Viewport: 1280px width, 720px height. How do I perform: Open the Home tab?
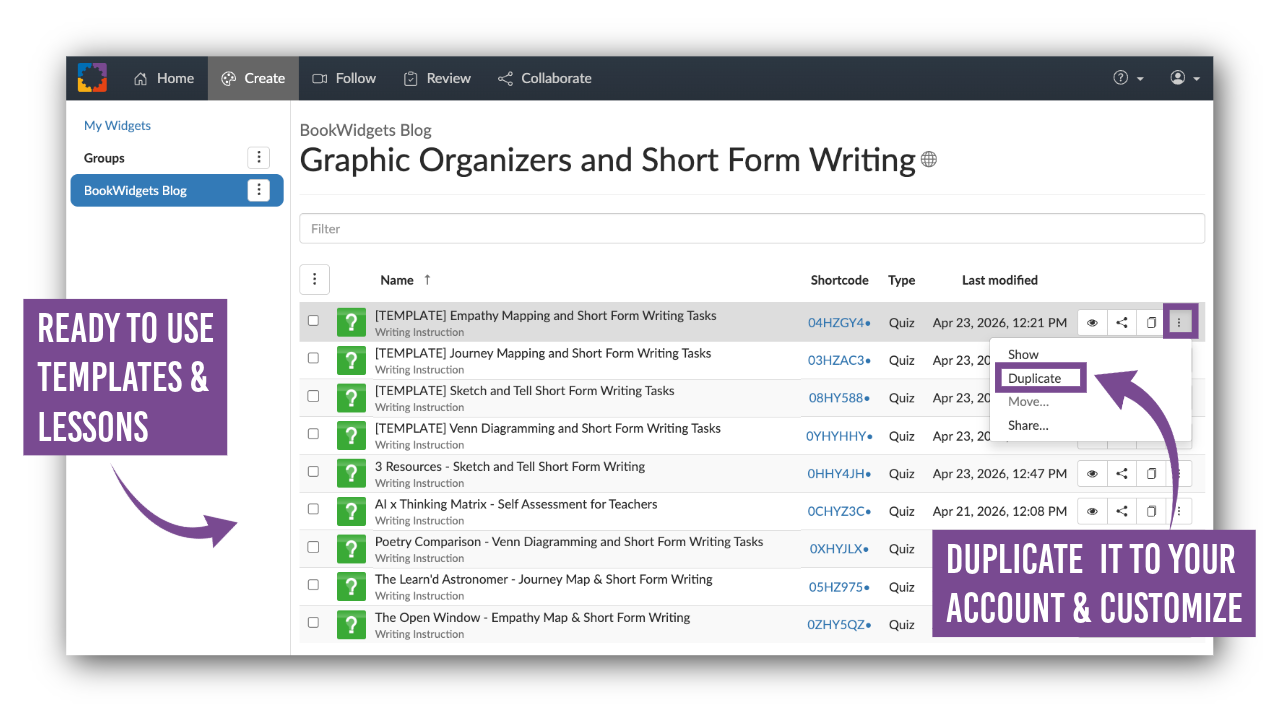164,78
